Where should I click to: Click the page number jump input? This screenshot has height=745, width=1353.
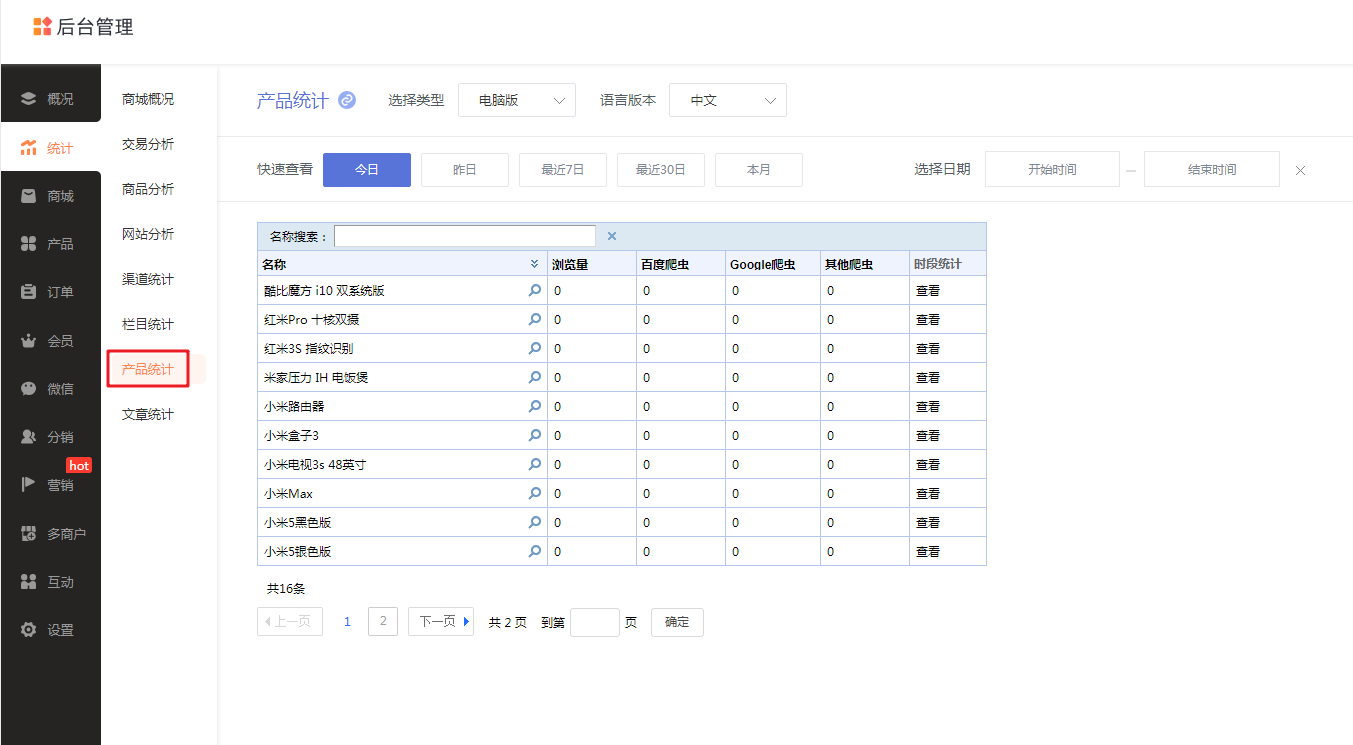[595, 622]
